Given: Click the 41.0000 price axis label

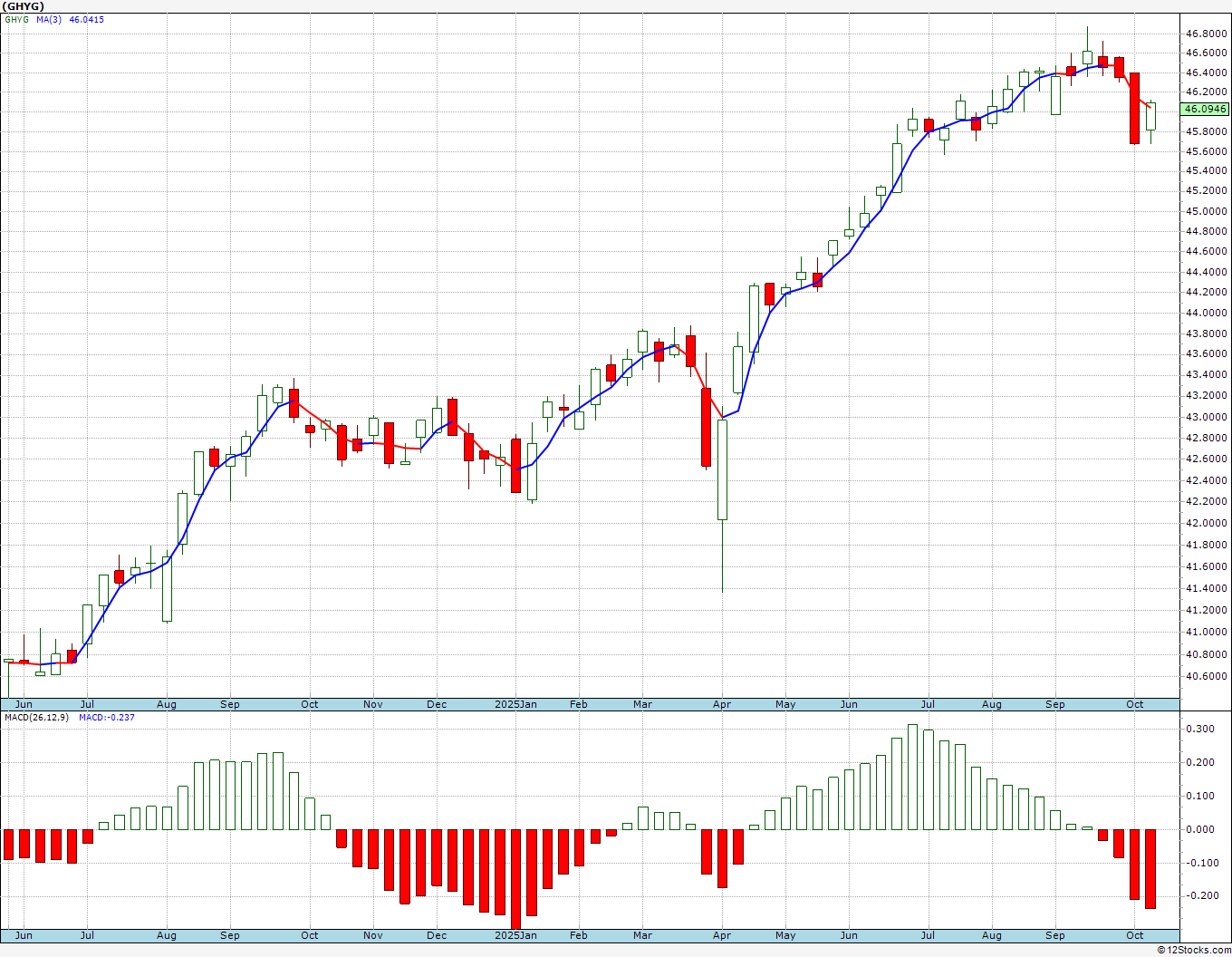Looking at the screenshot, I should coord(1208,633).
